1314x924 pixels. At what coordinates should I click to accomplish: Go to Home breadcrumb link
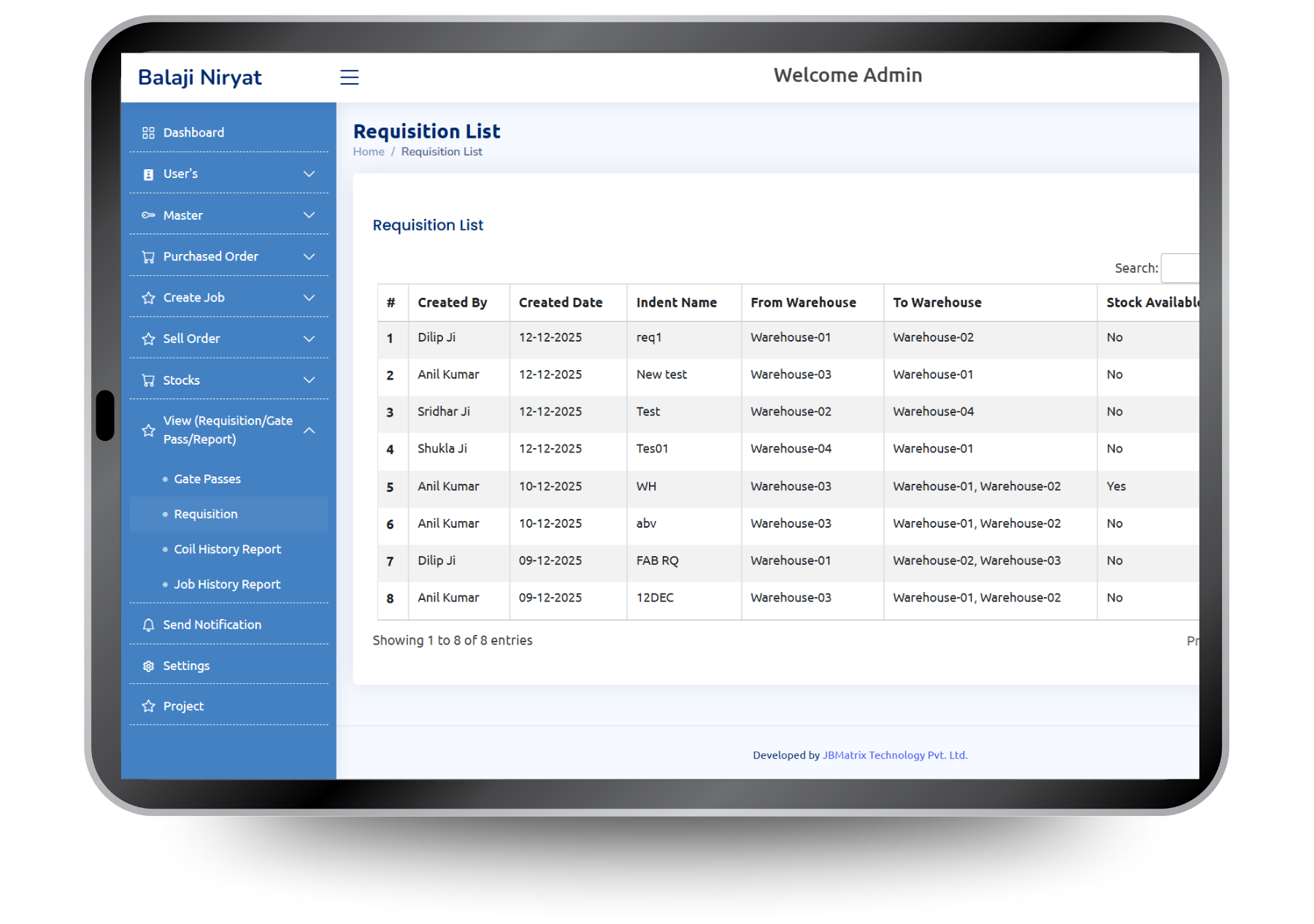(368, 152)
